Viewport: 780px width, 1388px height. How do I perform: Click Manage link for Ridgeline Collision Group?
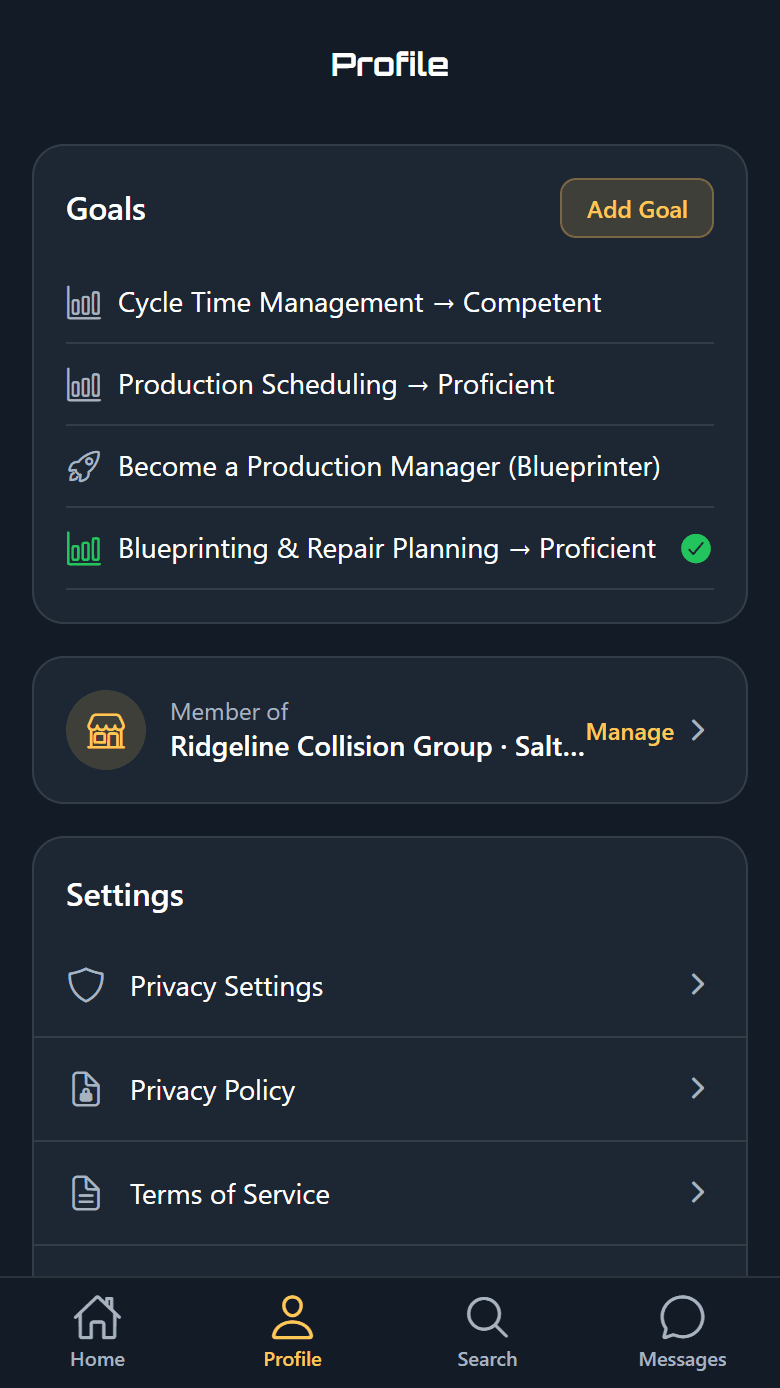tap(630, 732)
